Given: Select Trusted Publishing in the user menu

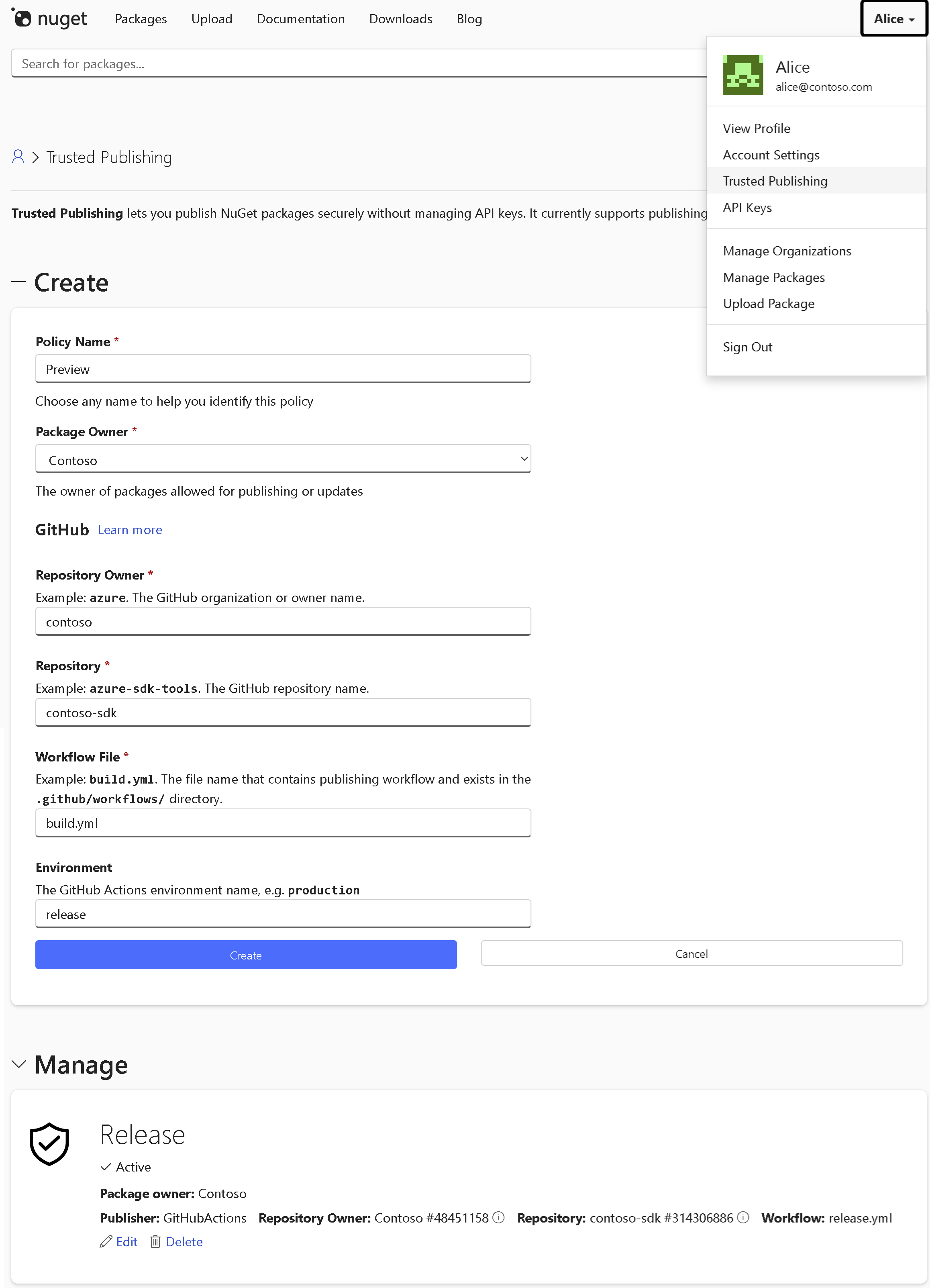Looking at the screenshot, I should 775,181.
